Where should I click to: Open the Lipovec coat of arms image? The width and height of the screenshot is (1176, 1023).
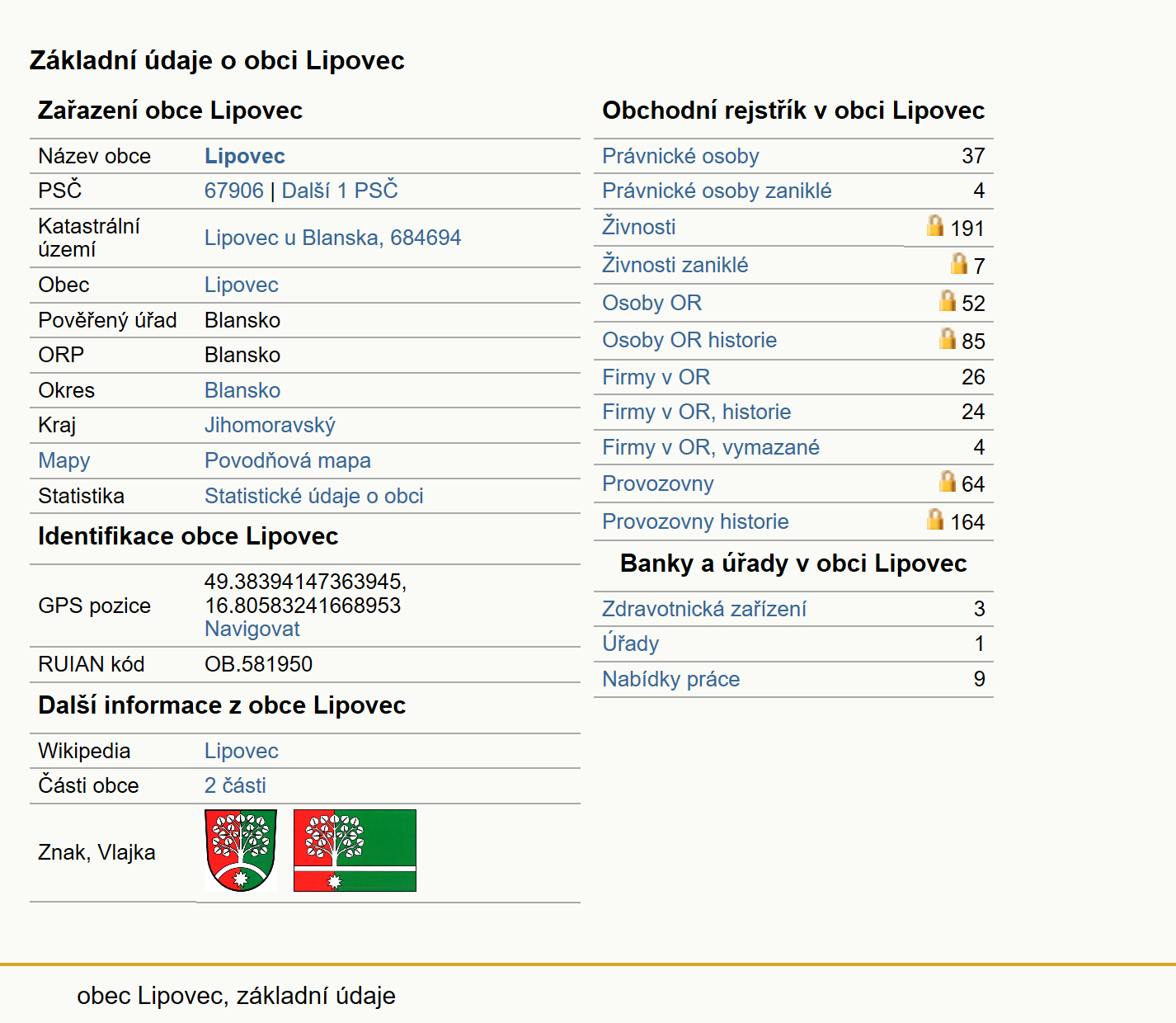(241, 851)
